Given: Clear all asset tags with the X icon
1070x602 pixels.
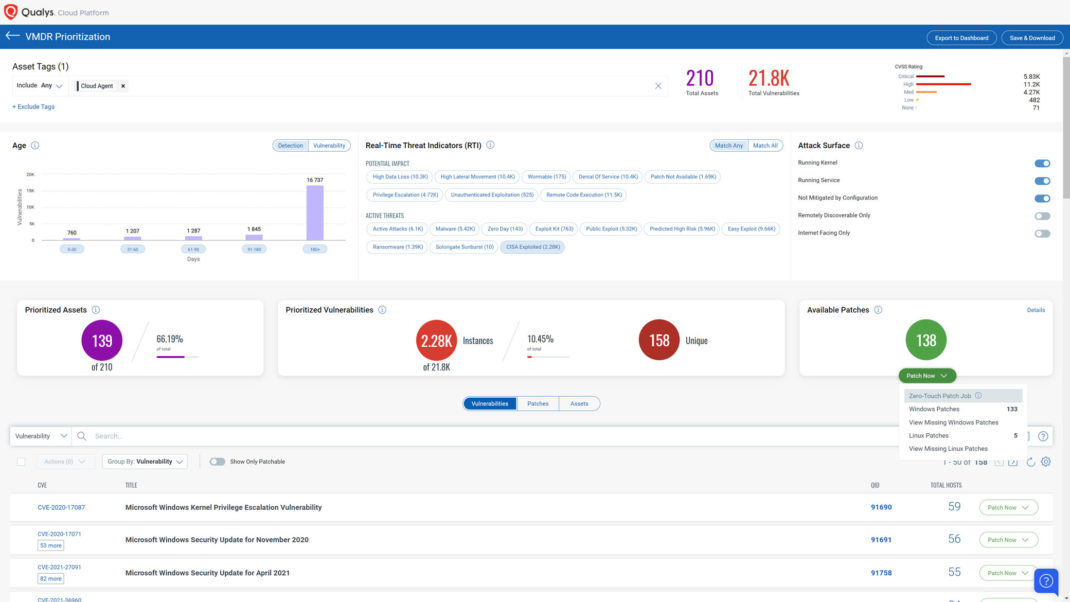Looking at the screenshot, I should tap(658, 86).
